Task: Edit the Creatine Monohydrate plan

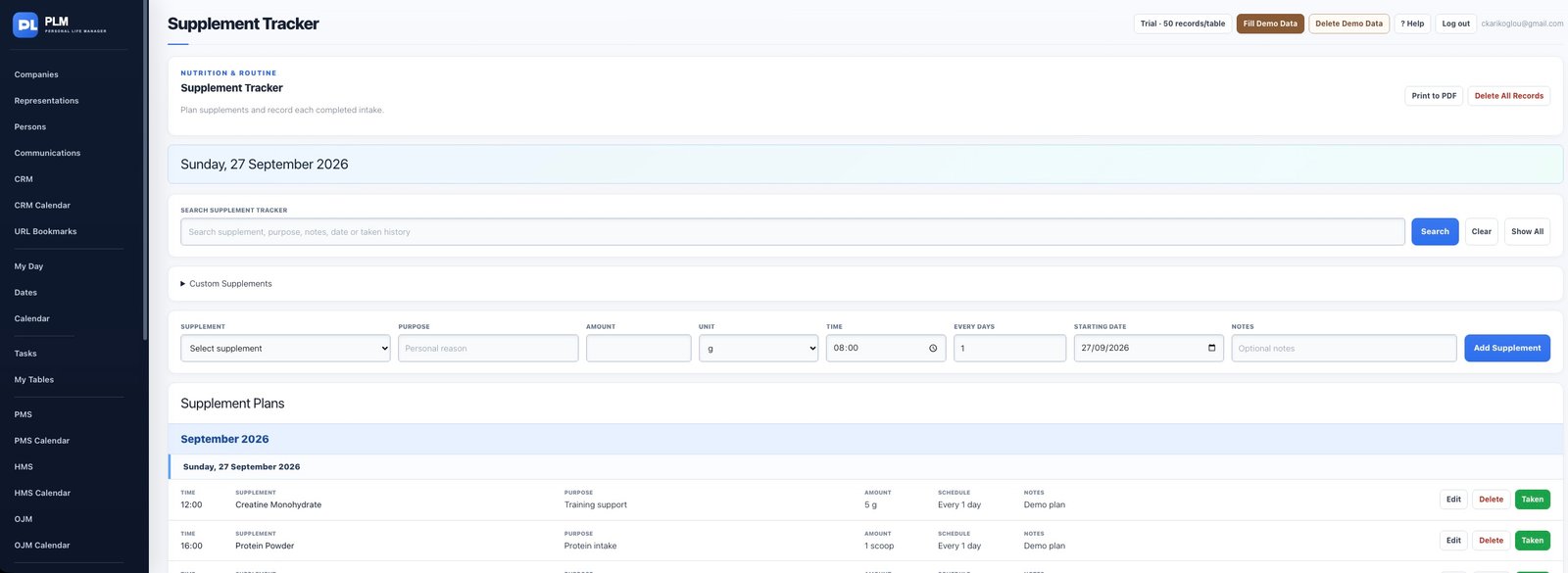Action: click(x=1453, y=500)
